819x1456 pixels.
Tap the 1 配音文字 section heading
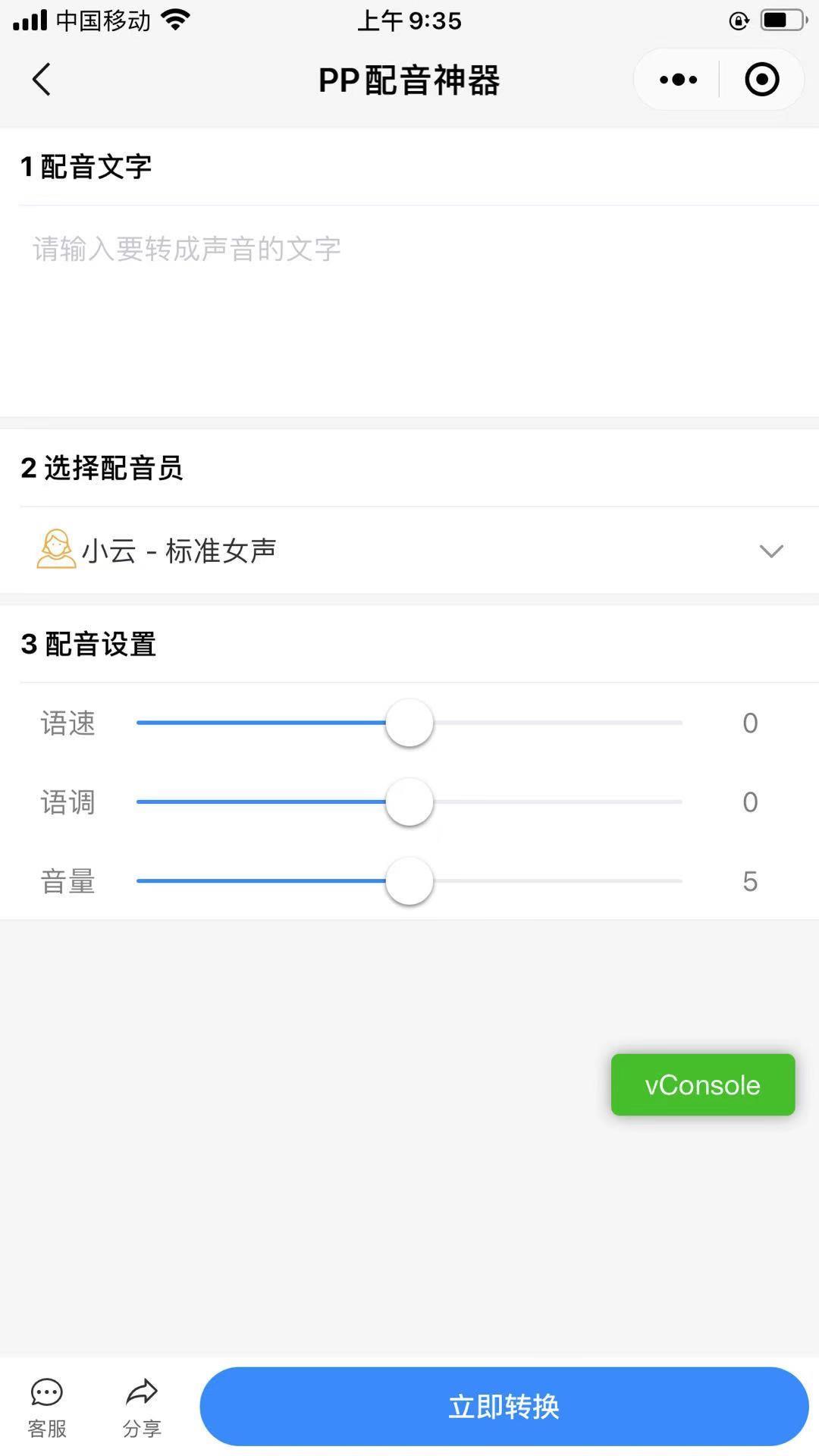(x=86, y=167)
